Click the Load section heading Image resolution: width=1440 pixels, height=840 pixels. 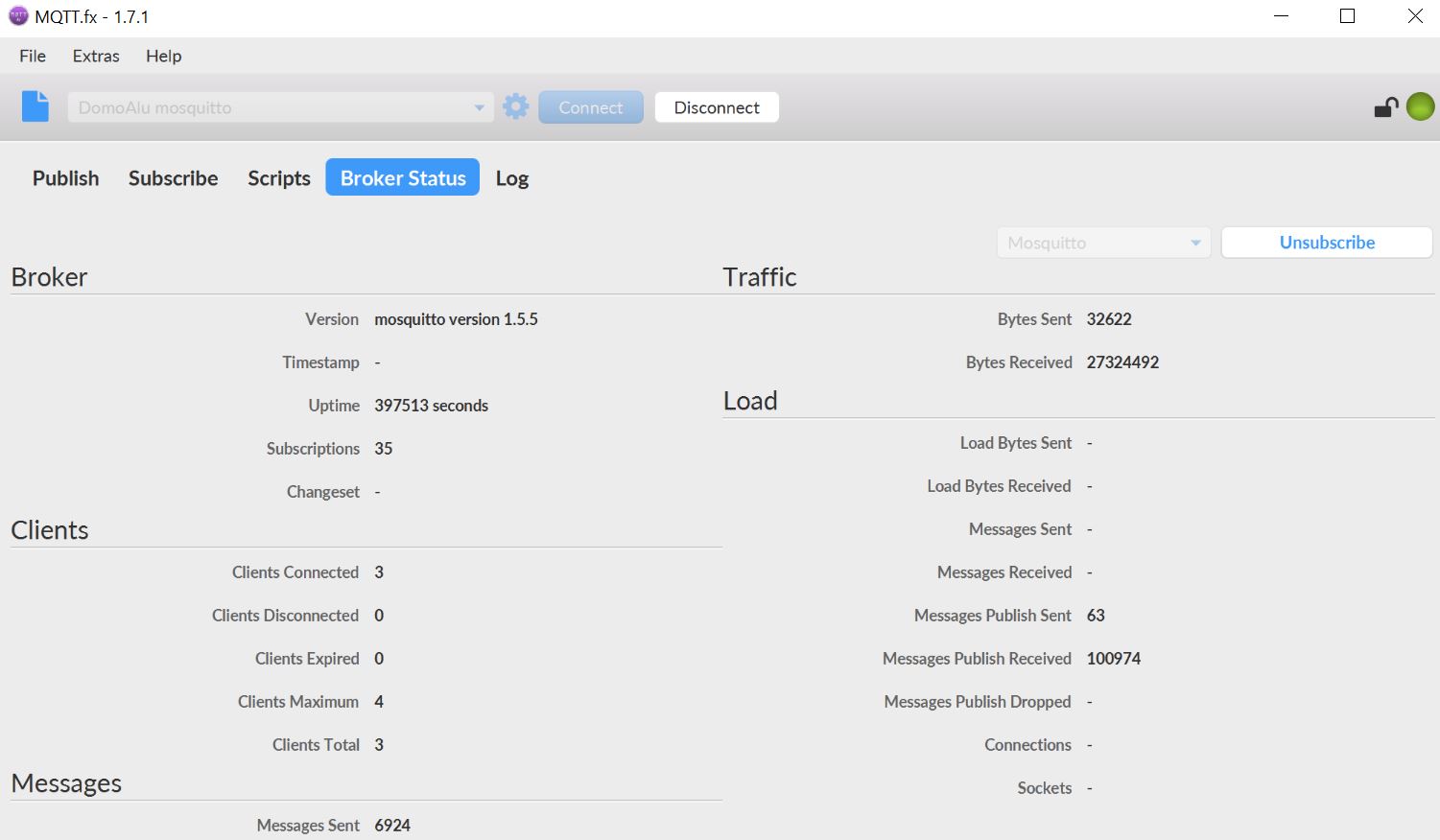(750, 401)
